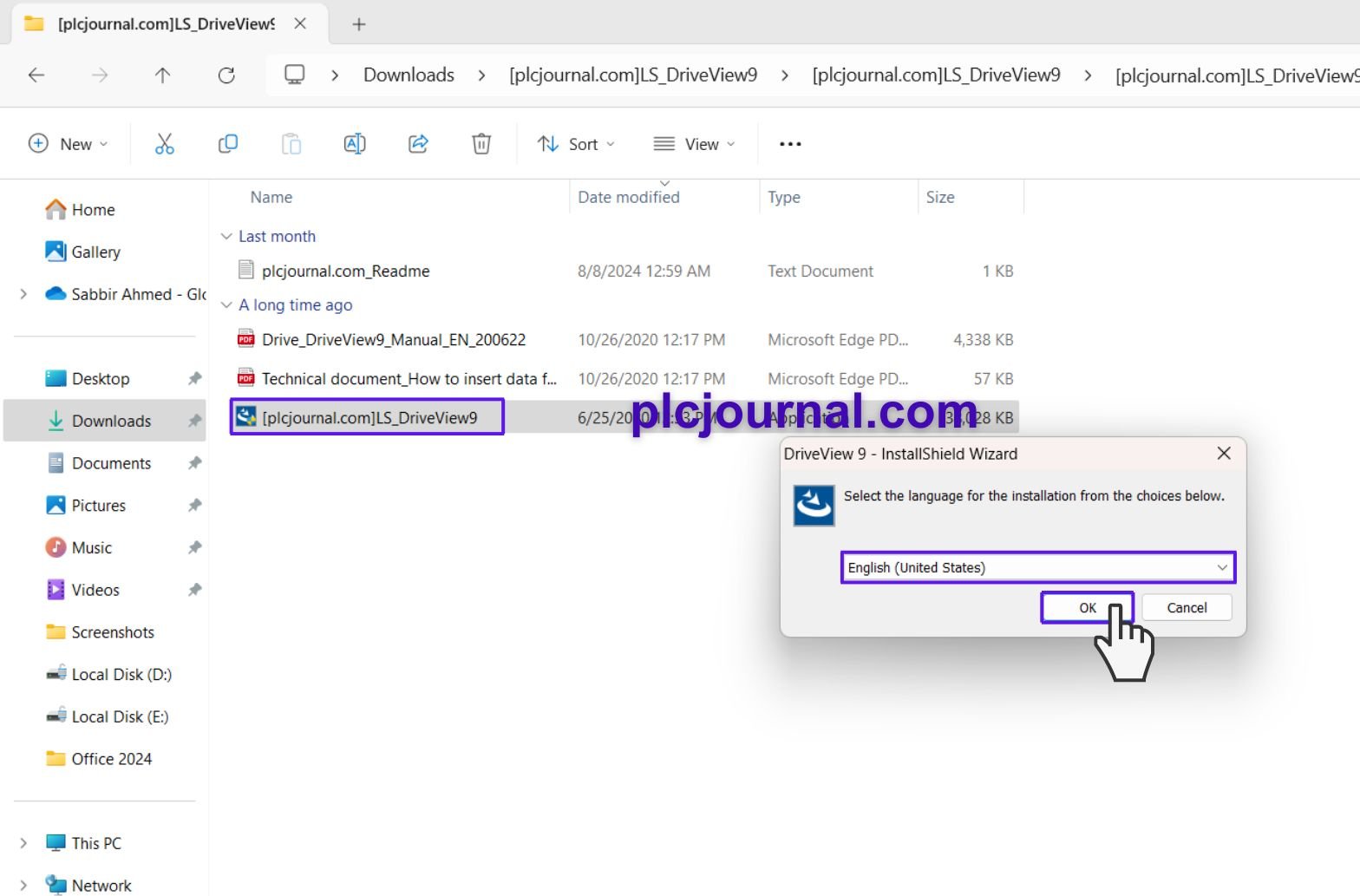Go back with the left arrow
The image size is (1360, 896).
36,75
